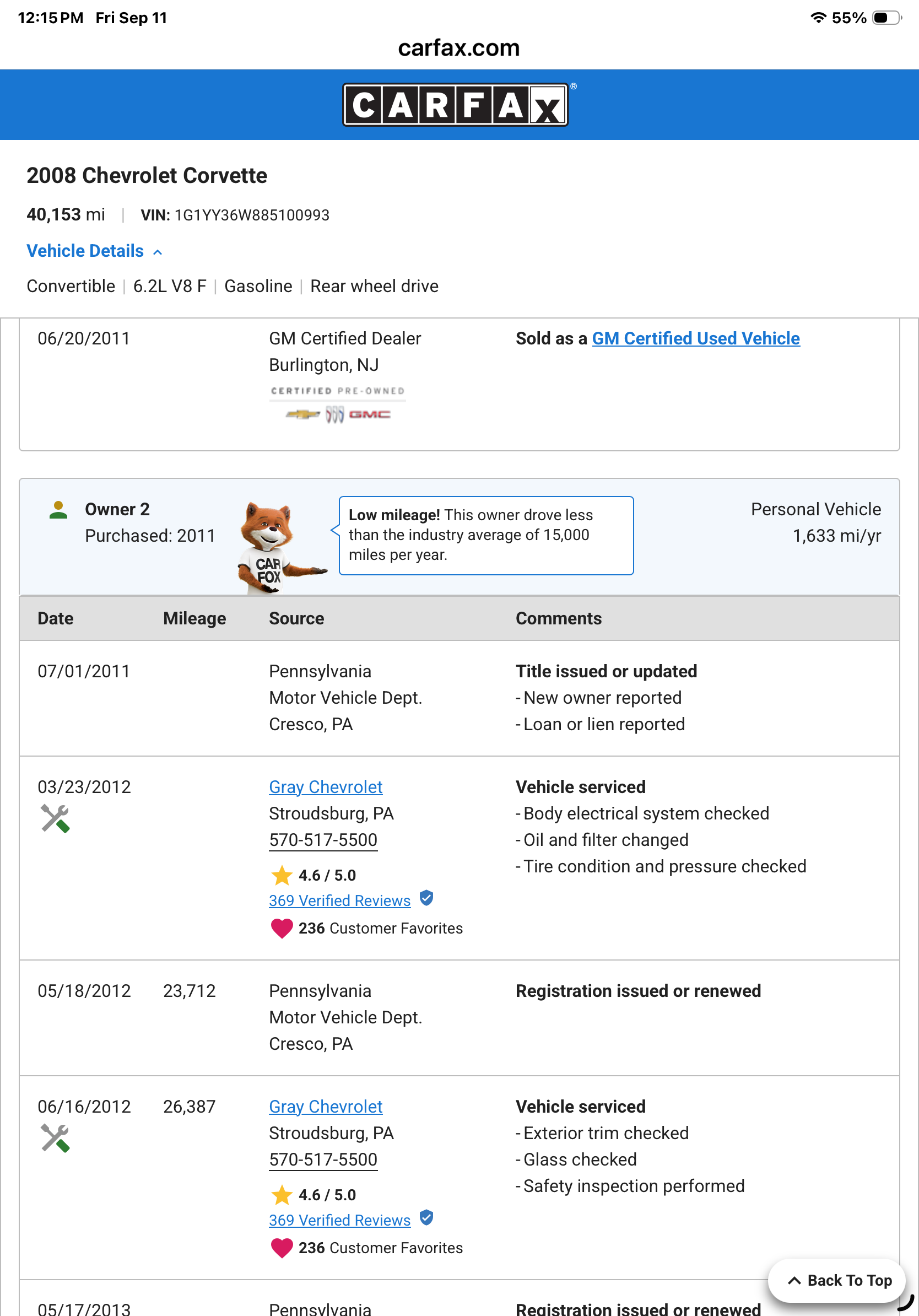The width and height of the screenshot is (919, 1316).
Task: Click the 07/01/2011 date entry
Action: (84, 671)
